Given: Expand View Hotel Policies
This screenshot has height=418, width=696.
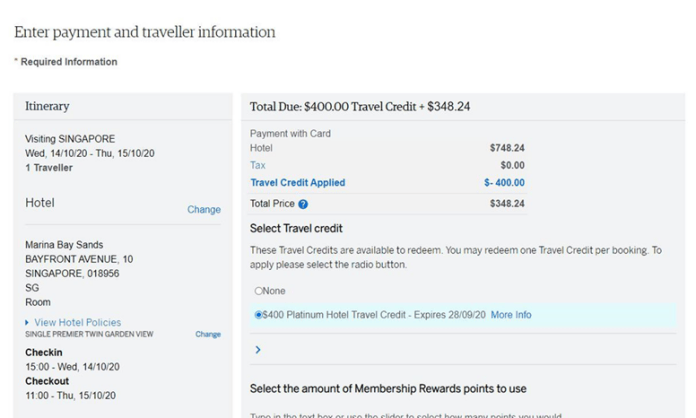Looking at the screenshot, I should click(x=77, y=322).
